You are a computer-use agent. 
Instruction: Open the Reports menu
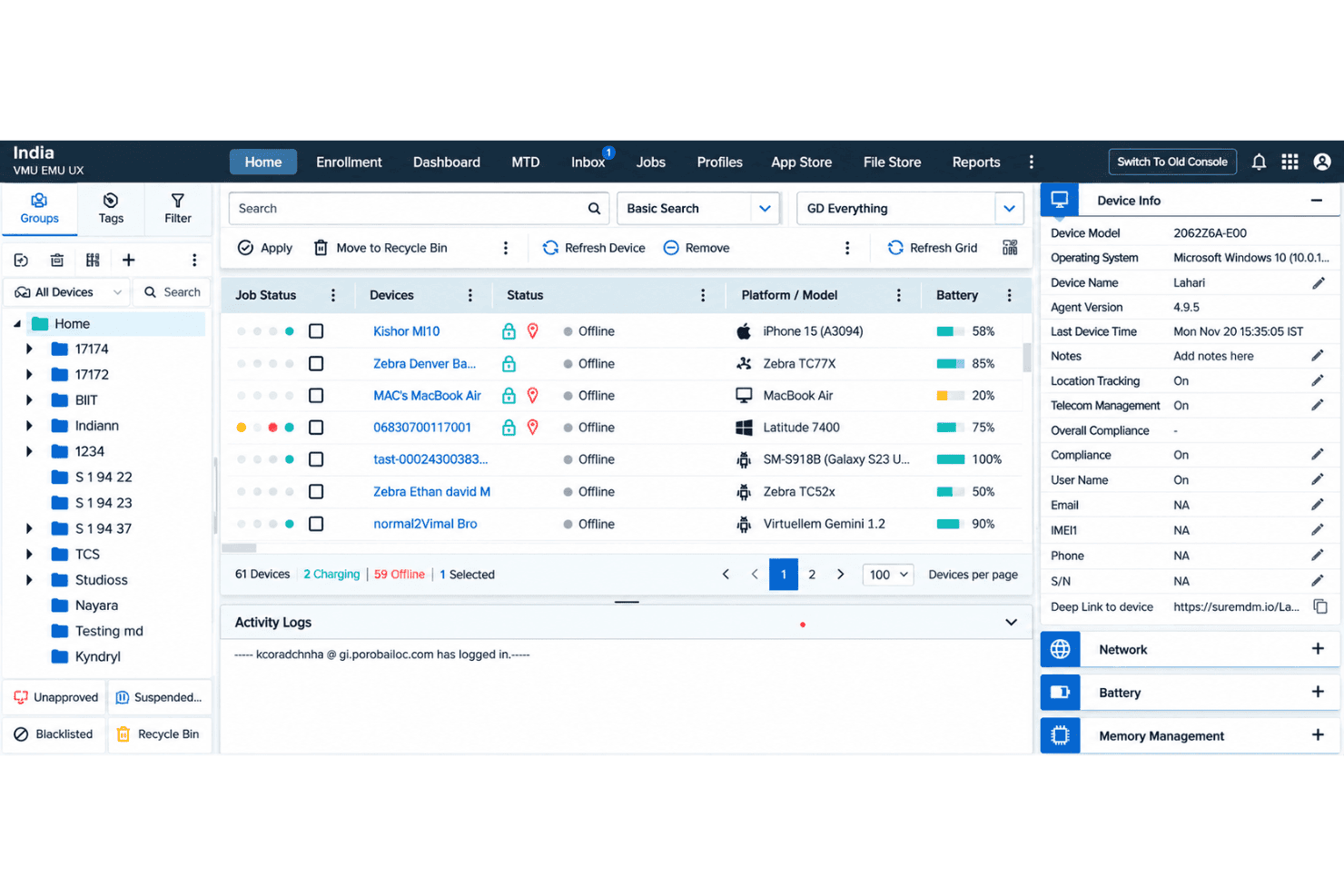coord(976,162)
